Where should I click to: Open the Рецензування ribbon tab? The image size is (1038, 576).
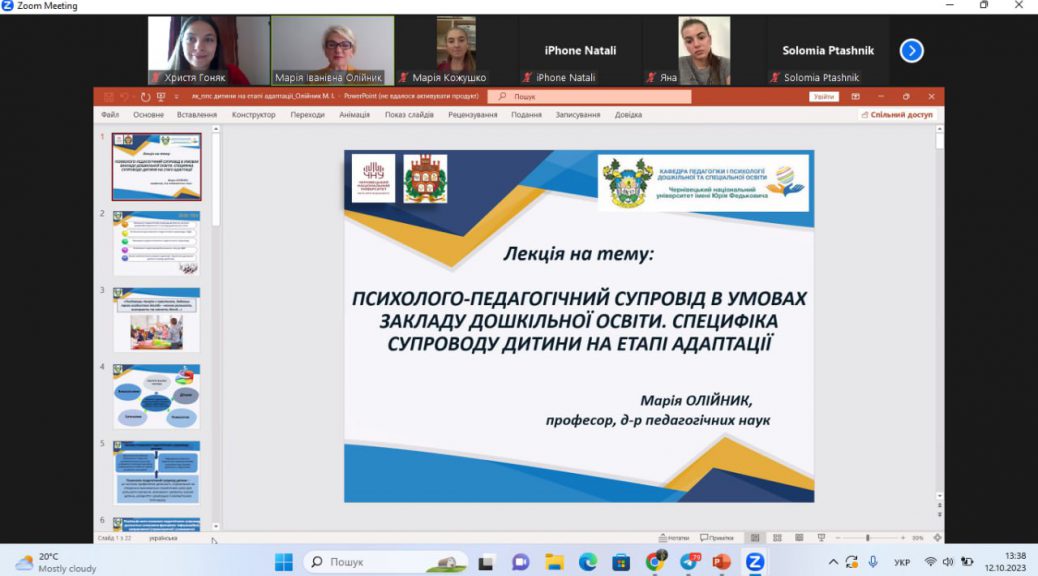(x=473, y=115)
